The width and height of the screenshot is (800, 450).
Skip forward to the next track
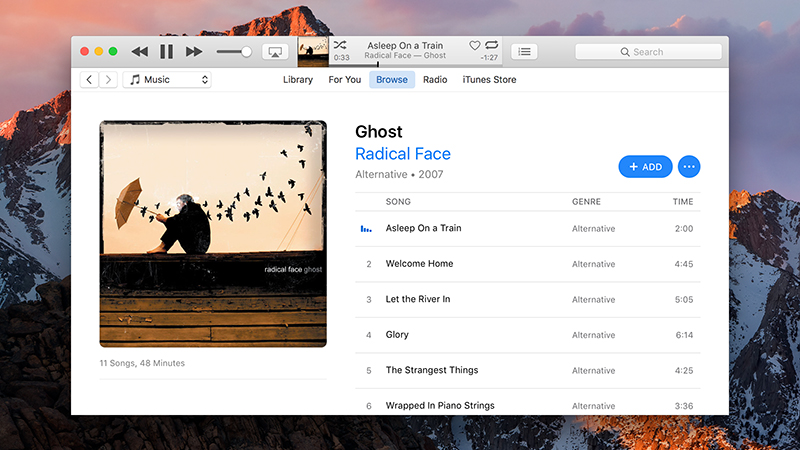pos(194,52)
